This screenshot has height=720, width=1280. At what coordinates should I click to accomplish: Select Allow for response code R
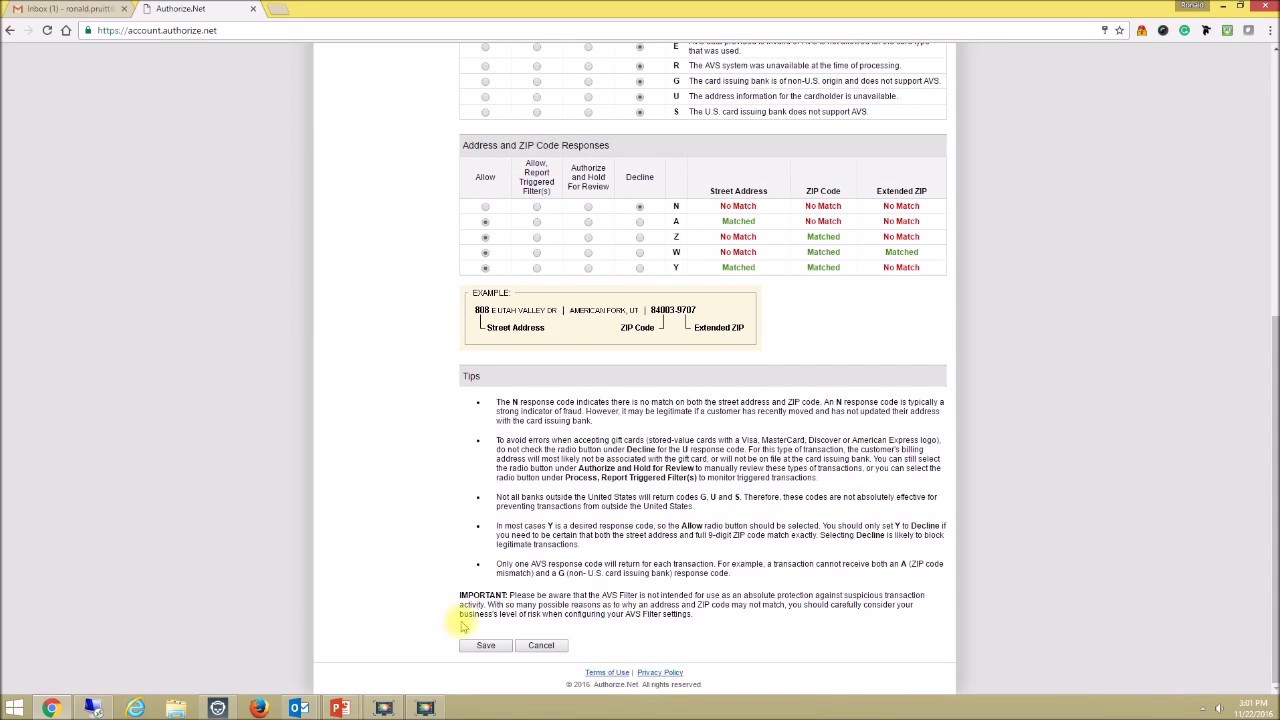point(485,66)
